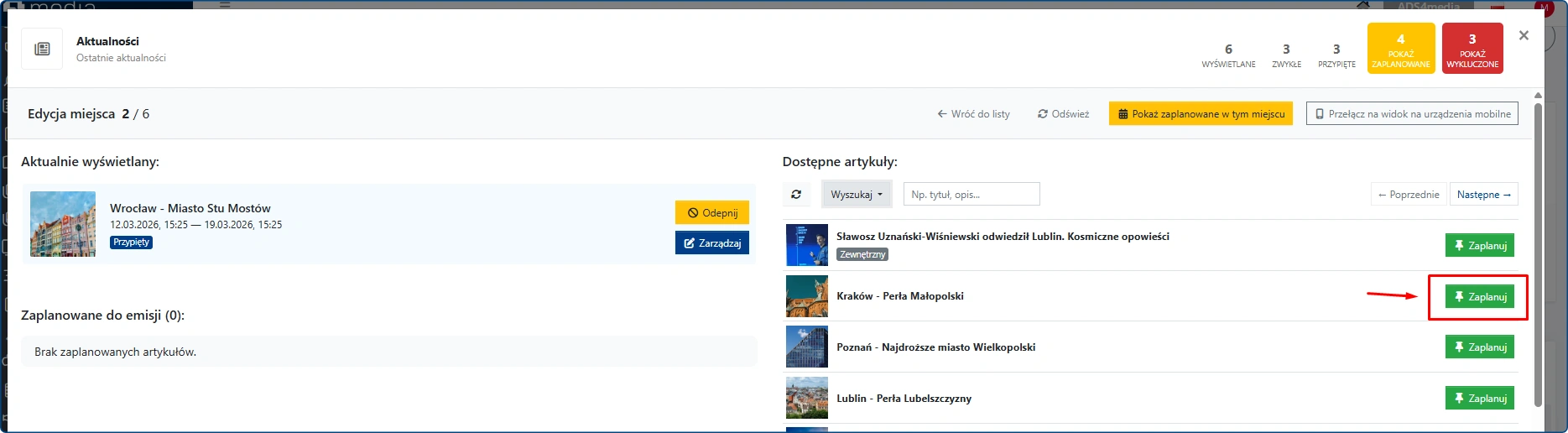Click the Zewnętrzny badge

pyautogui.click(x=862, y=254)
